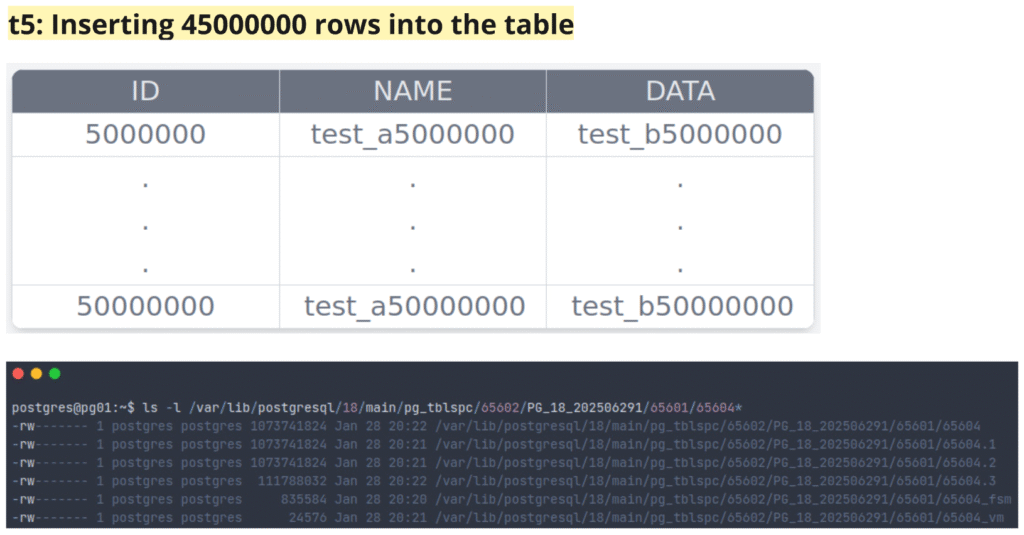1024x535 pixels.
Task: Click the red close dot in terminal
Action: (x=18, y=373)
